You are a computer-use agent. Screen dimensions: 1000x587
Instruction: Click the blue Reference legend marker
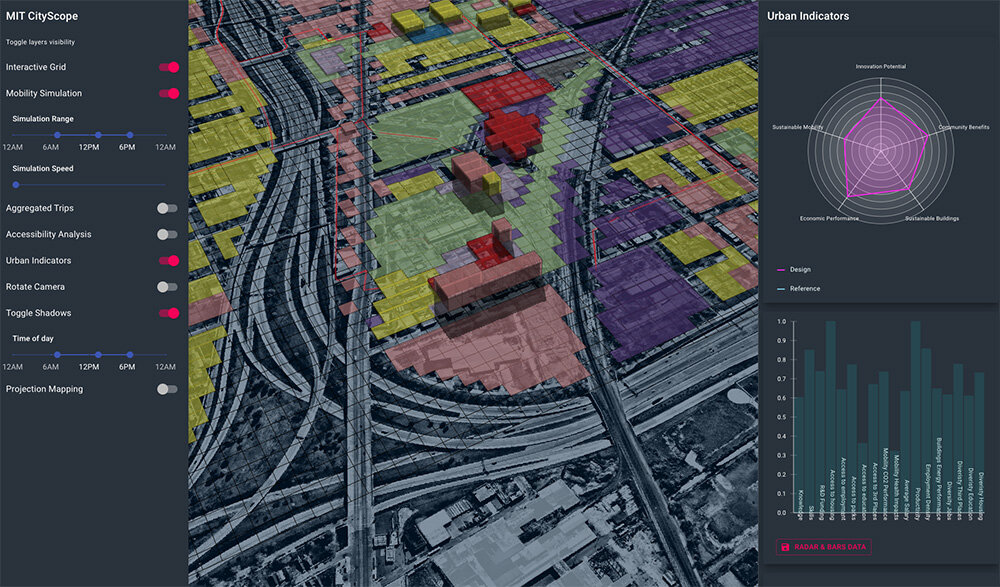pyautogui.click(x=781, y=289)
